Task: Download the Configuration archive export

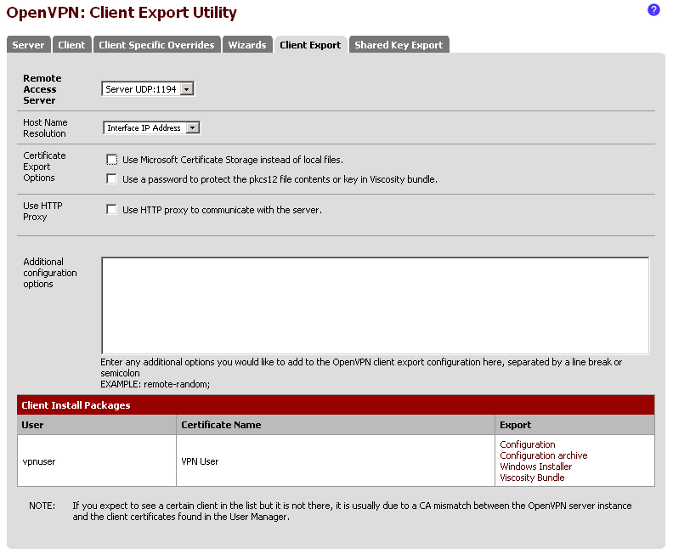Action: pos(543,456)
